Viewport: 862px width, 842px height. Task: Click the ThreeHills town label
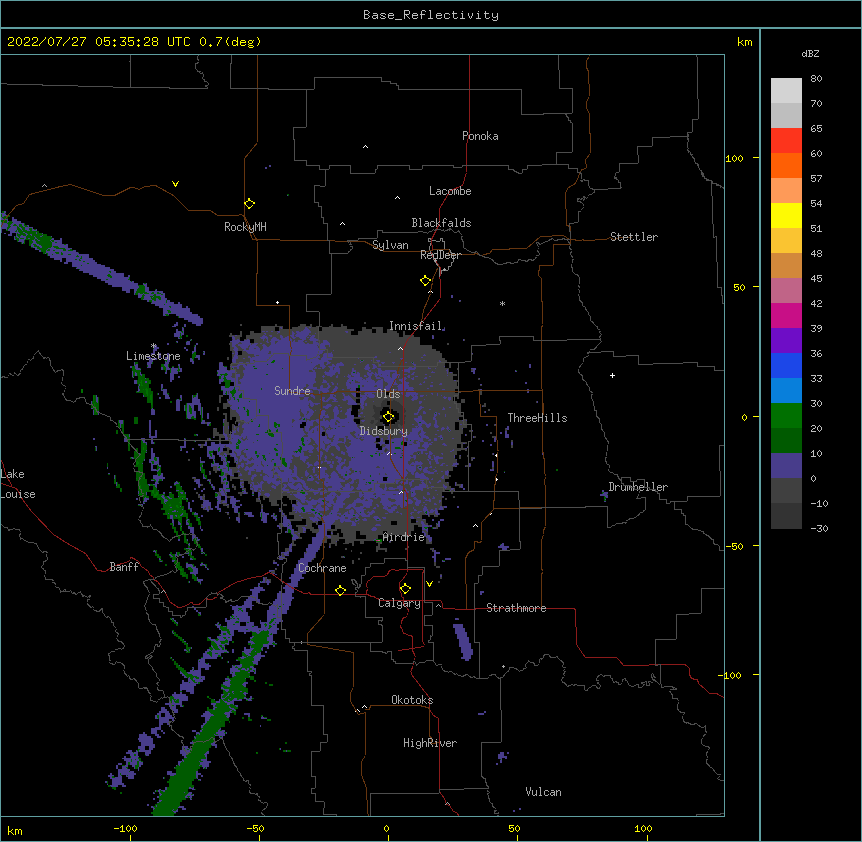pyautogui.click(x=537, y=418)
